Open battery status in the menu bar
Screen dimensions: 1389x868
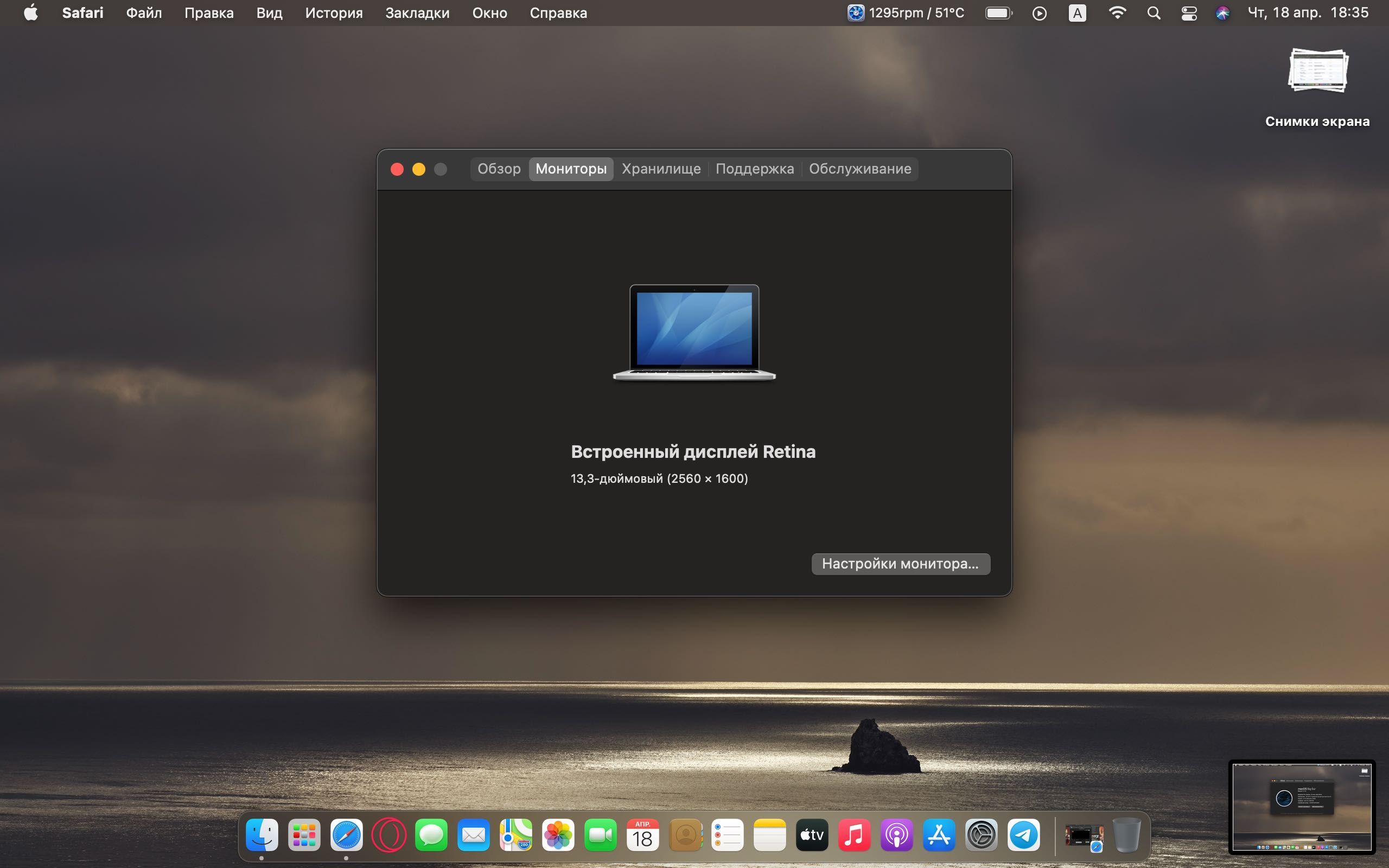(x=999, y=12)
